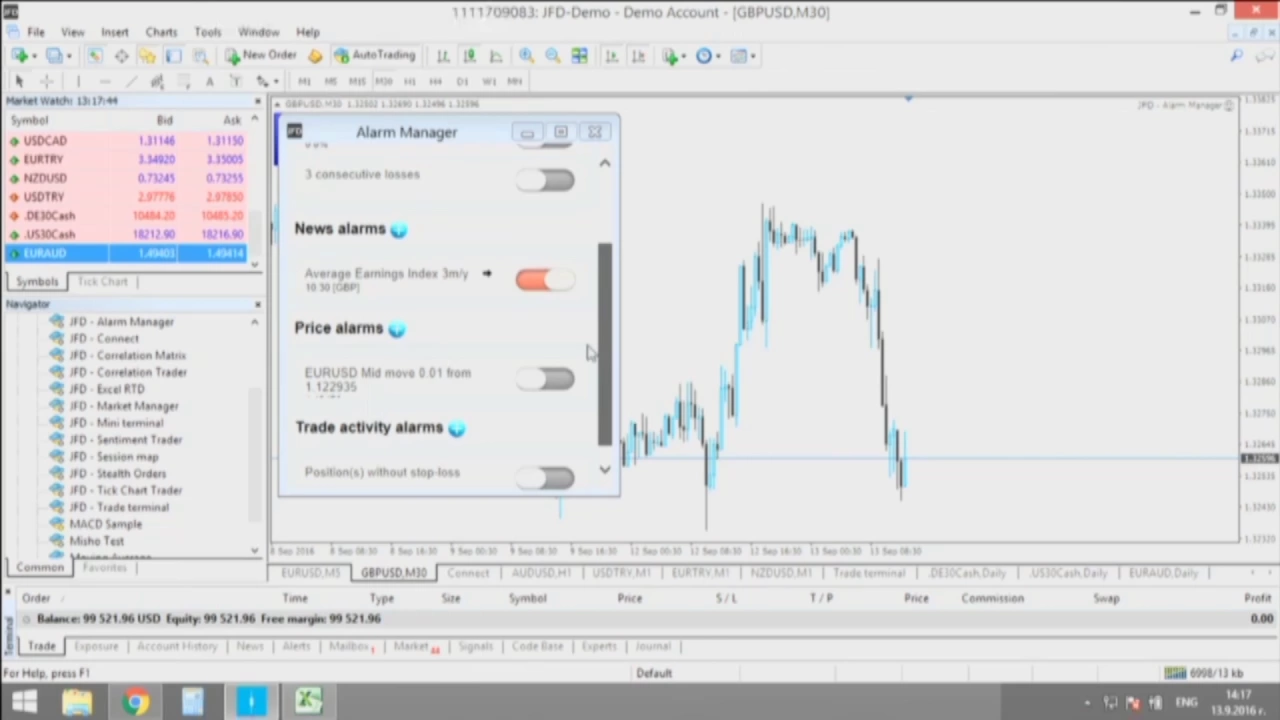Set timeframe to M5
The height and width of the screenshot is (720, 1280).
pyautogui.click(x=331, y=81)
